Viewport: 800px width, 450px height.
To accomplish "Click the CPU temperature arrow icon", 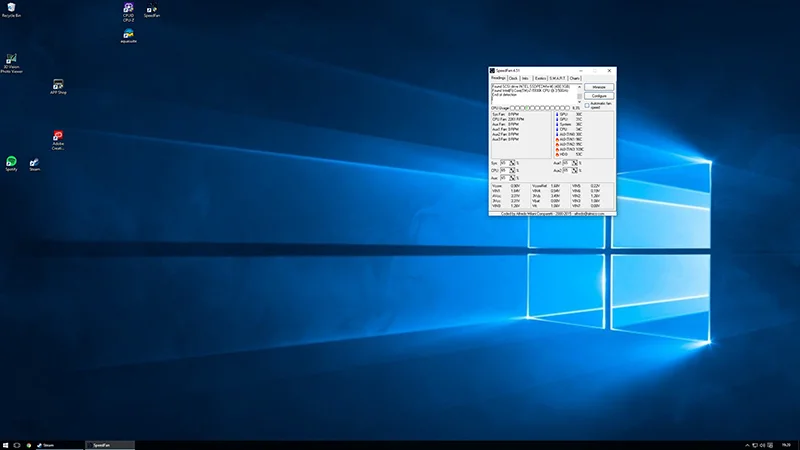I will [x=557, y=129].
